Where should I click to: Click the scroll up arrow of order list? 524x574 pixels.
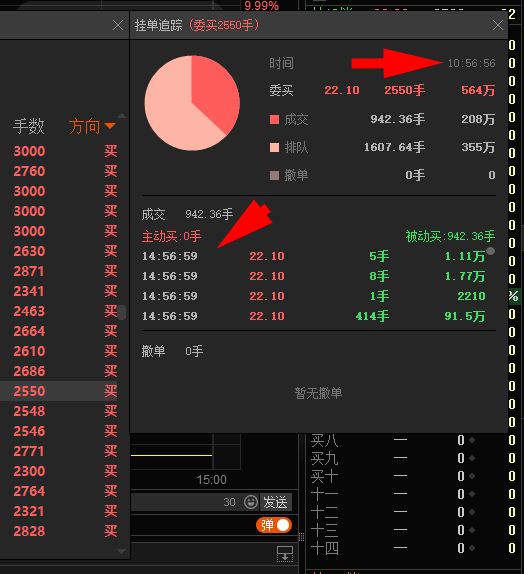tap(122, 116)
